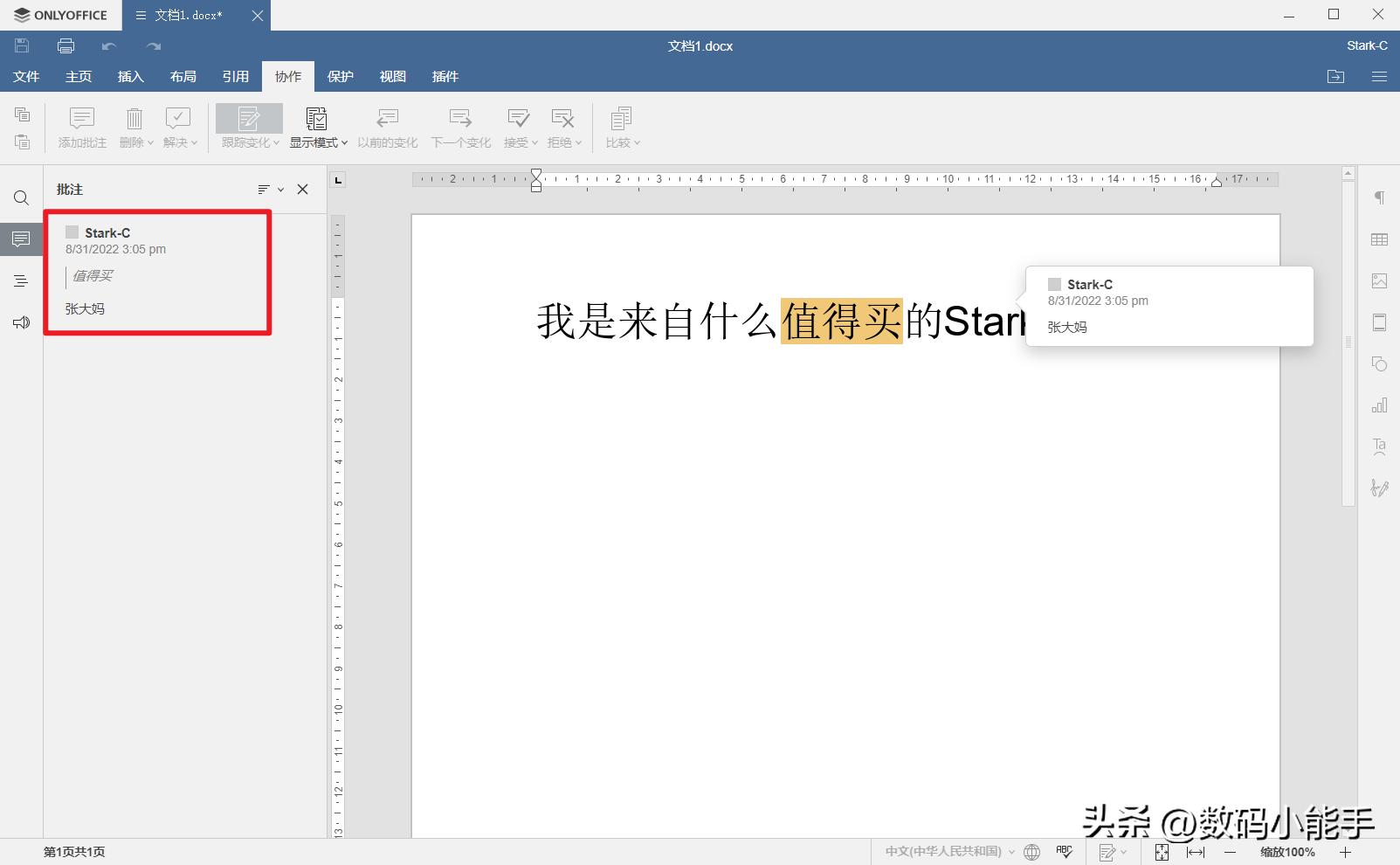Select the Stark-C comment in comments panel
This screenshot has width=1400, height=865.
coord(157,271)
